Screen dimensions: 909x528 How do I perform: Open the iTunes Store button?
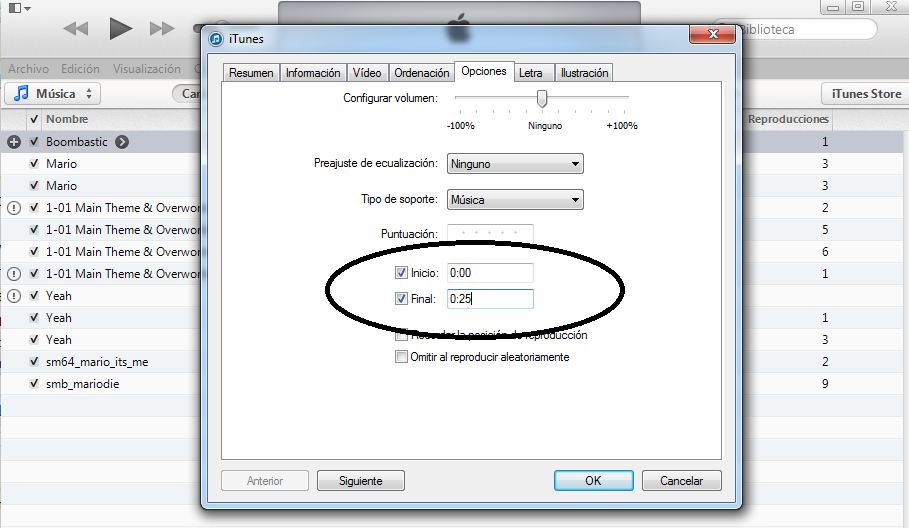[x=866, y=94]
